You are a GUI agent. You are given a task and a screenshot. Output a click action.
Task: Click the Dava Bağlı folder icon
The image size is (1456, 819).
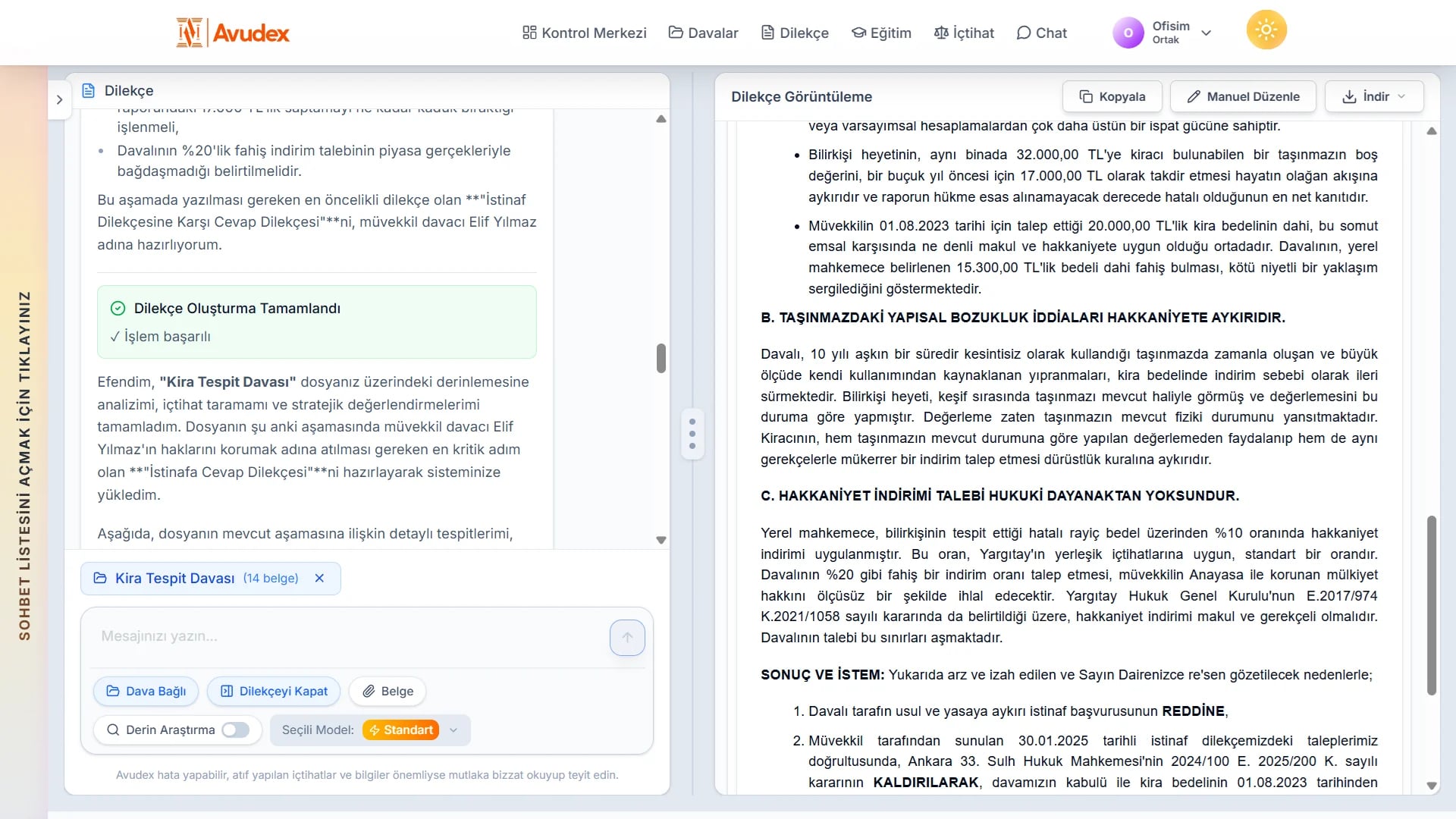click(112, 691)
